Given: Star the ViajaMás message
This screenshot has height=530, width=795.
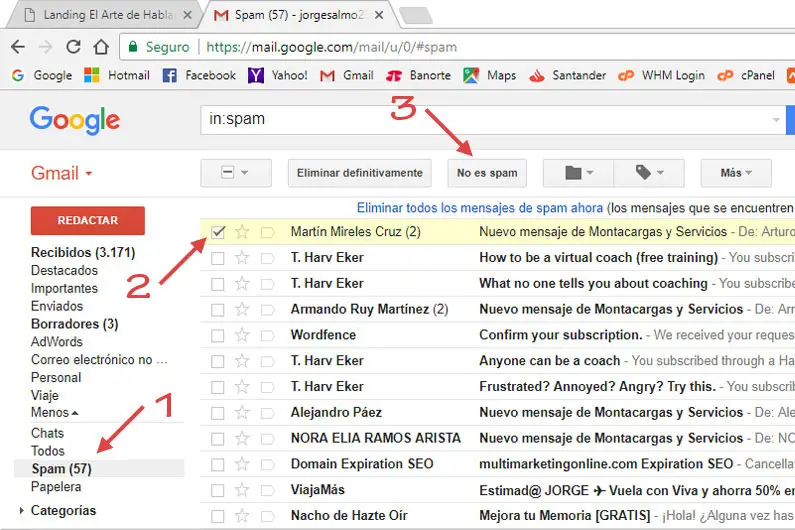Looking at the screenshot, I should coord(242,490).
